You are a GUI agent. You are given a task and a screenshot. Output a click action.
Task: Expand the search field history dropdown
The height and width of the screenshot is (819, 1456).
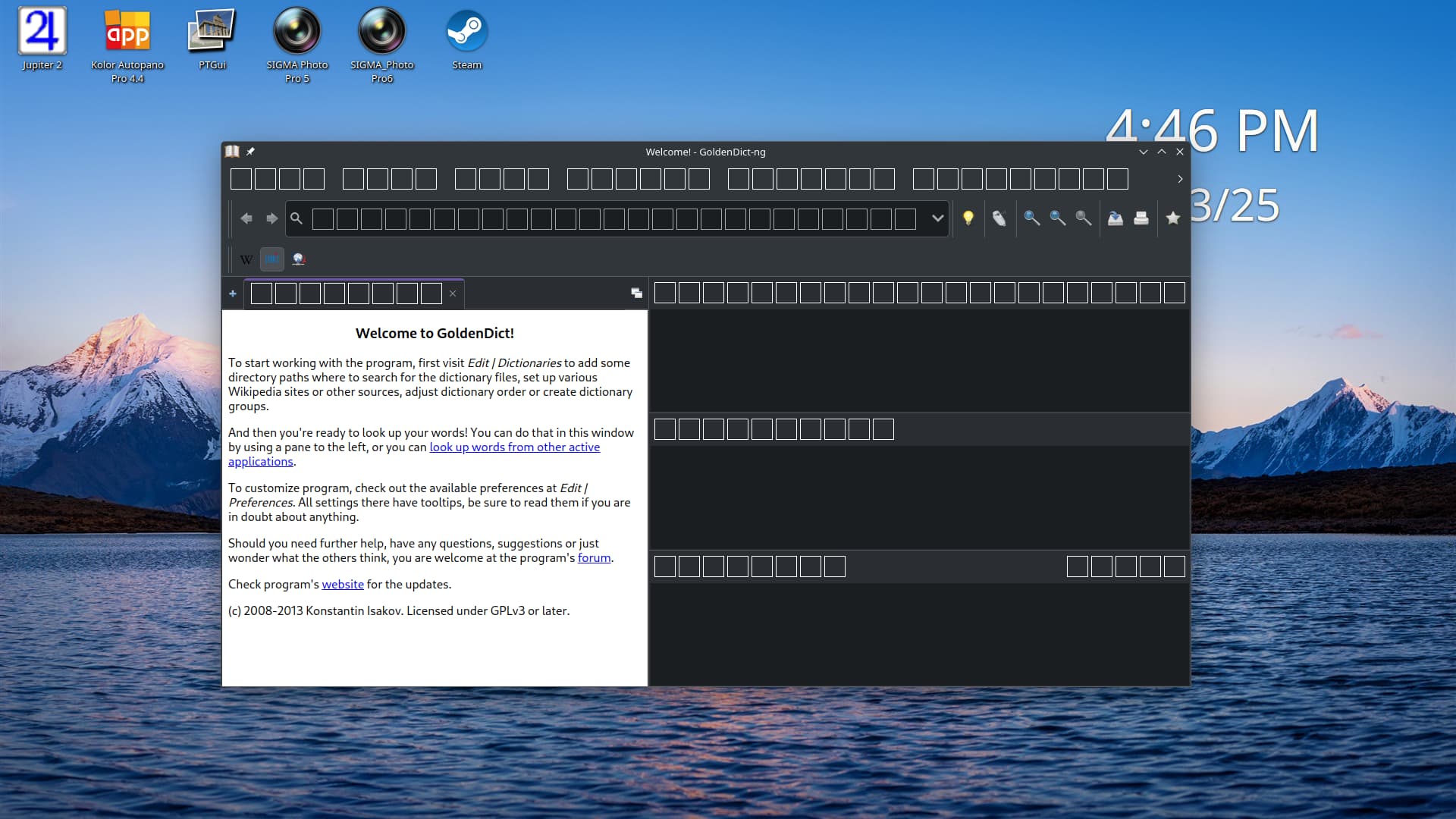937,218
